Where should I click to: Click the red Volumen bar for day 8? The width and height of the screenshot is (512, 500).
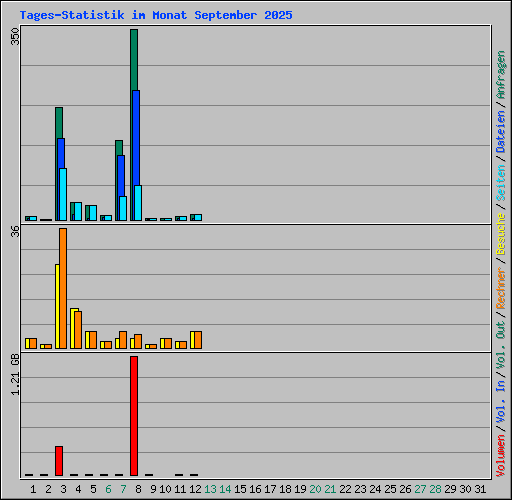click(x=134, y=416)
